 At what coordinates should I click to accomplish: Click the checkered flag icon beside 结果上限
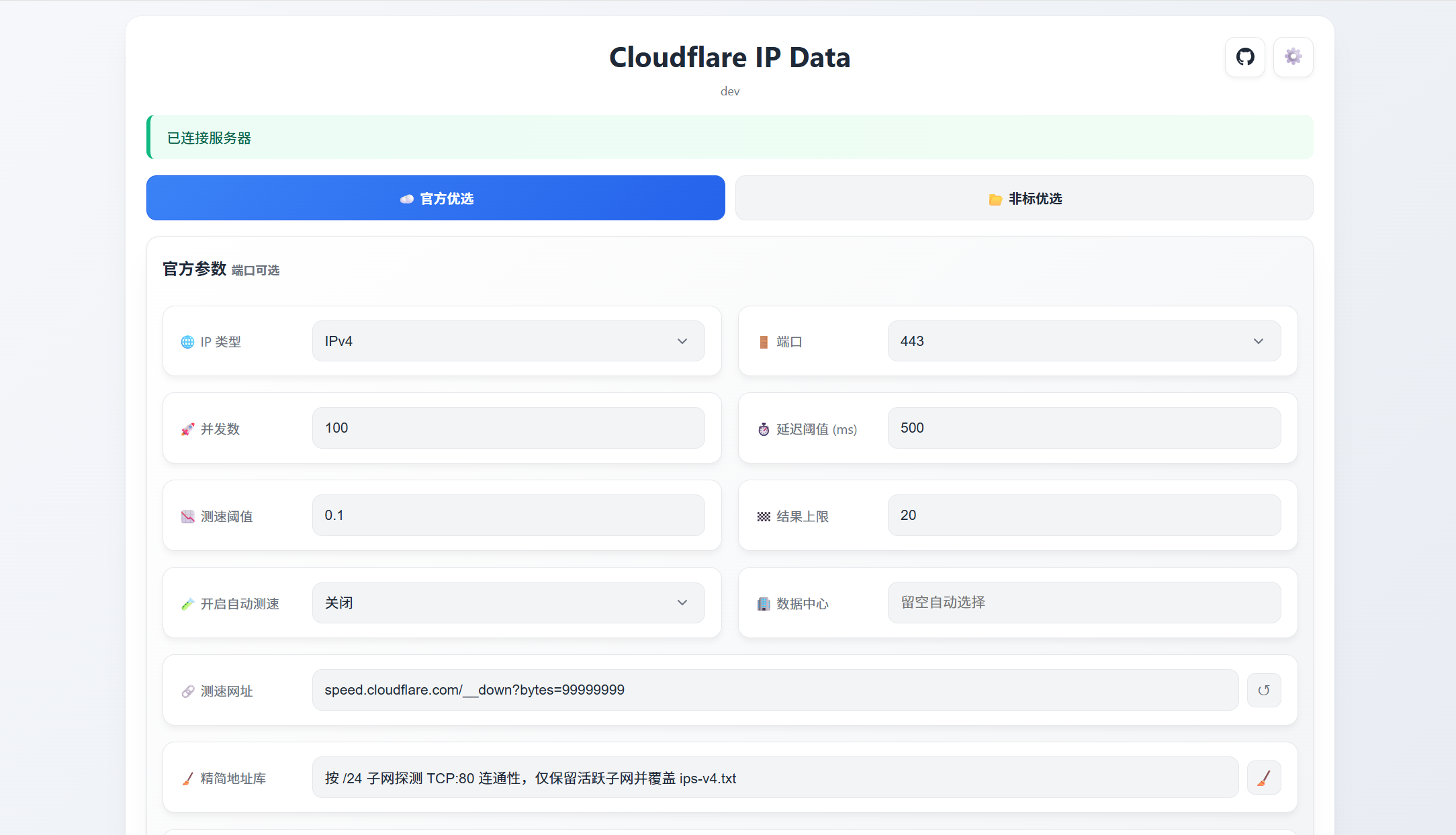tap(764, 517)
